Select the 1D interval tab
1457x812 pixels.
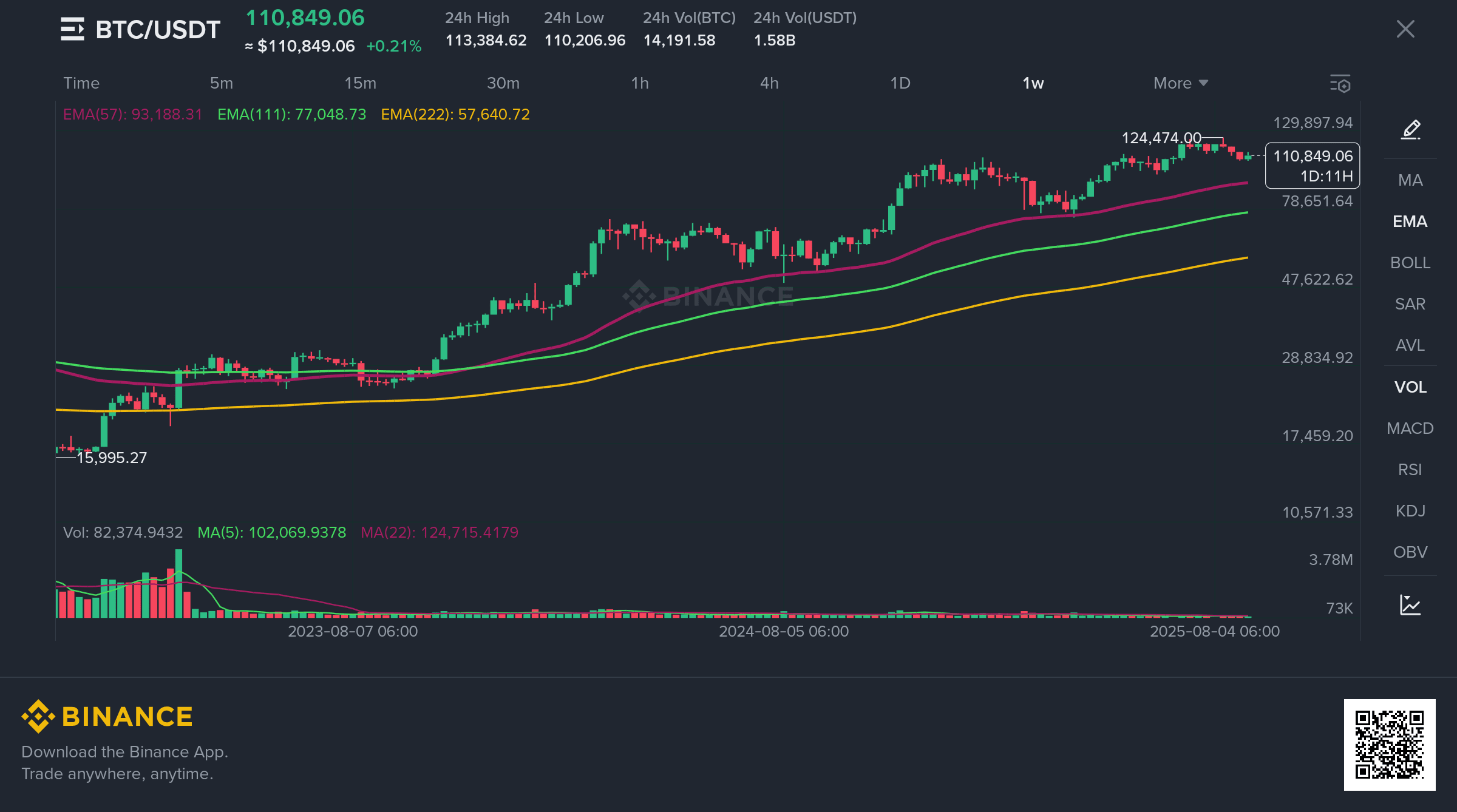pos(900,83)
